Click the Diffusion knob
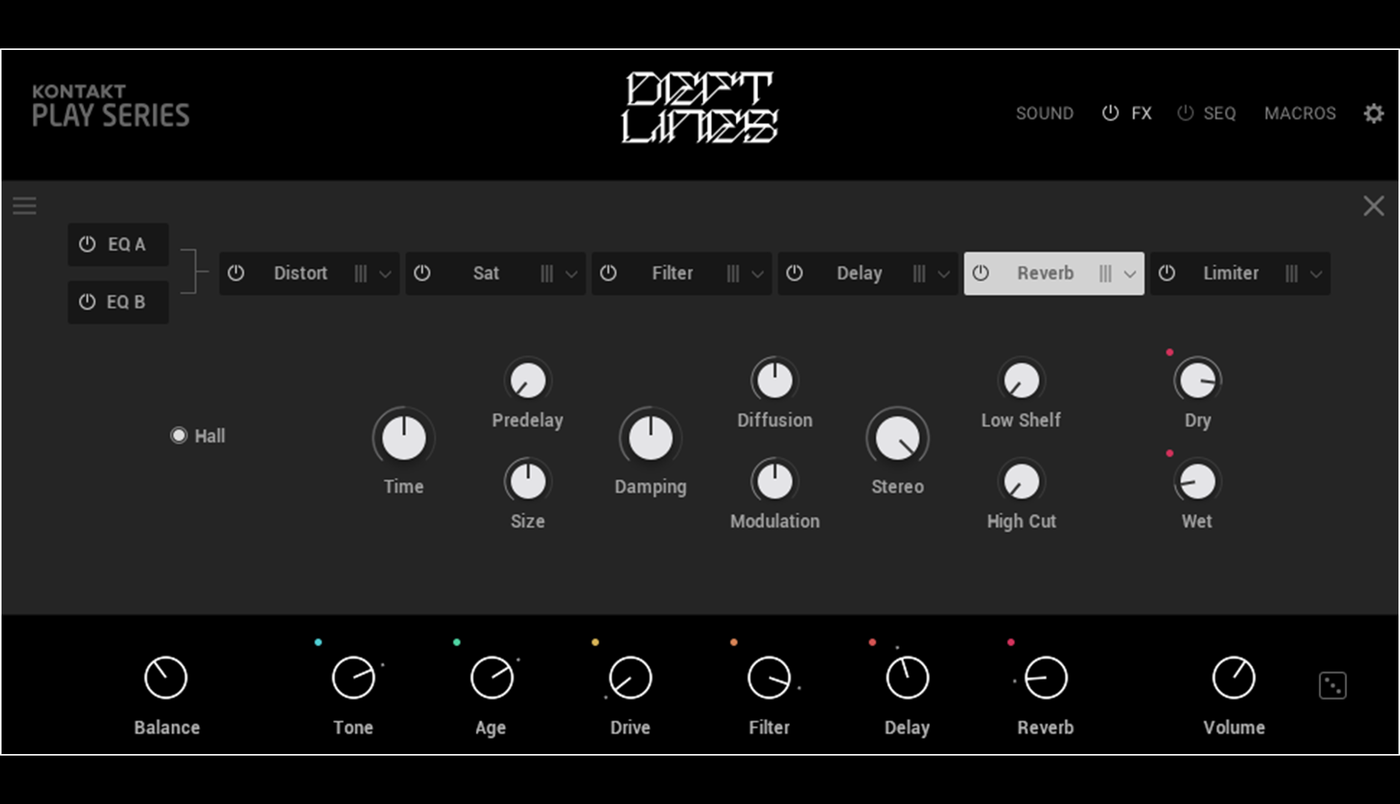 tap(775, 381)
